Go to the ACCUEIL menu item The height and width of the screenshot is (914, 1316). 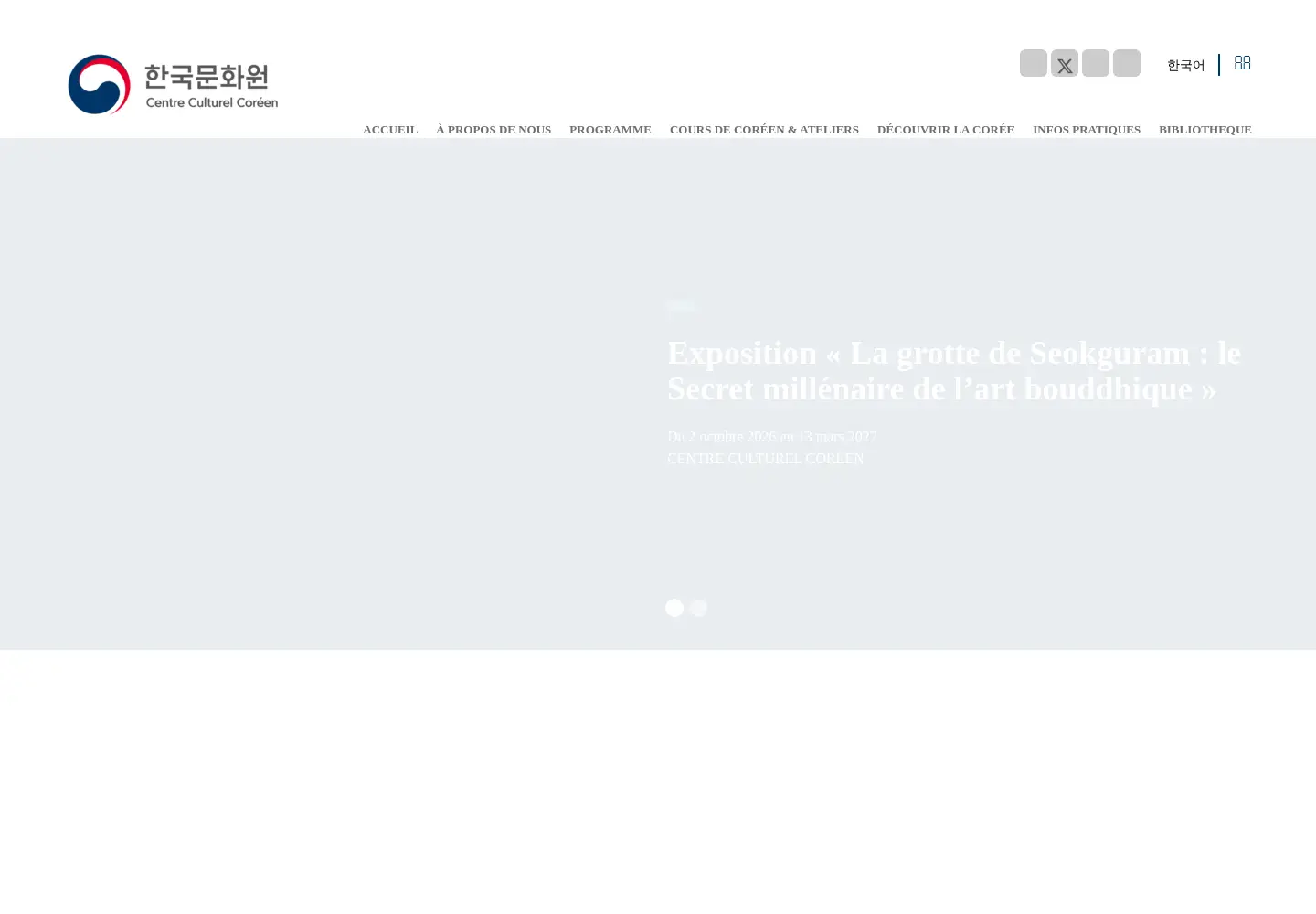click(390, 130)
